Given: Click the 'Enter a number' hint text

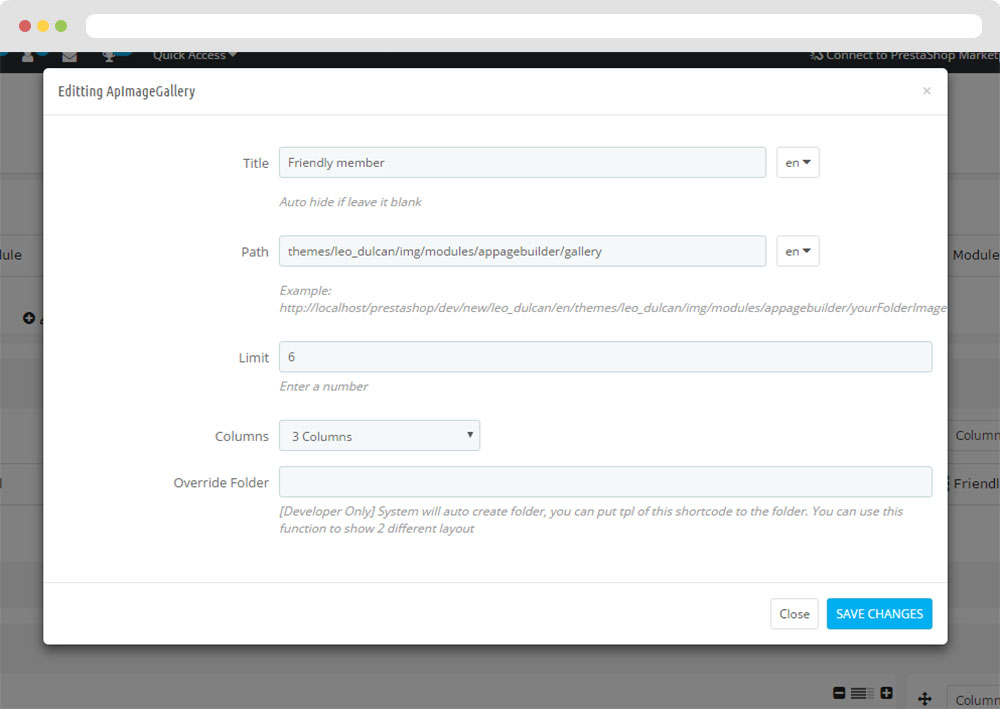Looking at the screenshot, I should pos(323,386).
